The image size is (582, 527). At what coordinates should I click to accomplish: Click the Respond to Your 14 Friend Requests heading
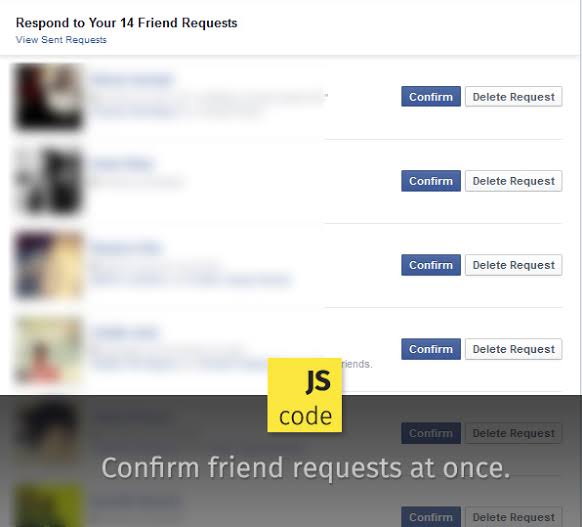pyautogui.click(x=127, y=23)
